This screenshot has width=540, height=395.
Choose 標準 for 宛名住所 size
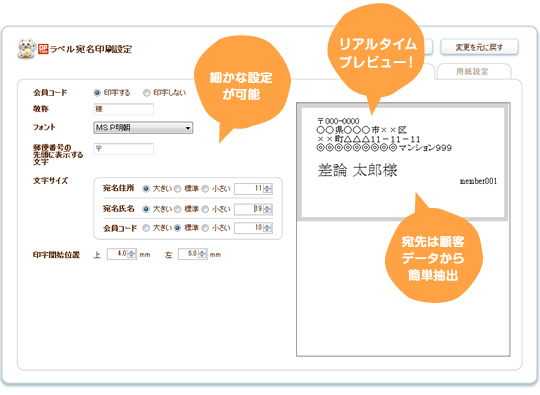177,189
